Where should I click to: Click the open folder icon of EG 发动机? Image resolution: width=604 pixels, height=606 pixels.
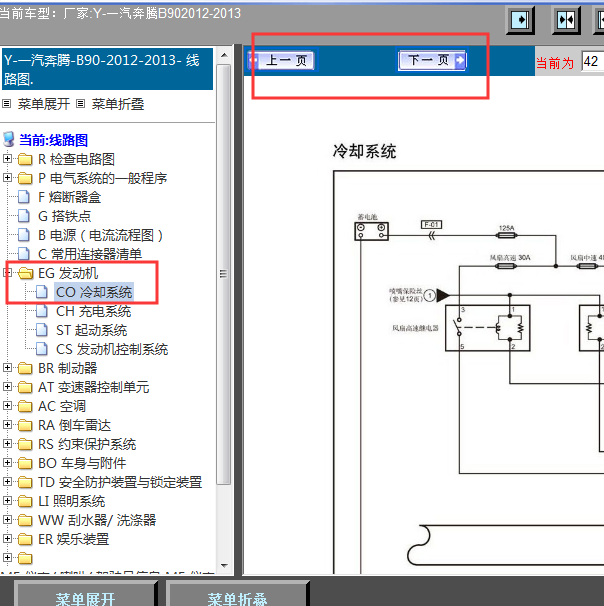(26, 273)
